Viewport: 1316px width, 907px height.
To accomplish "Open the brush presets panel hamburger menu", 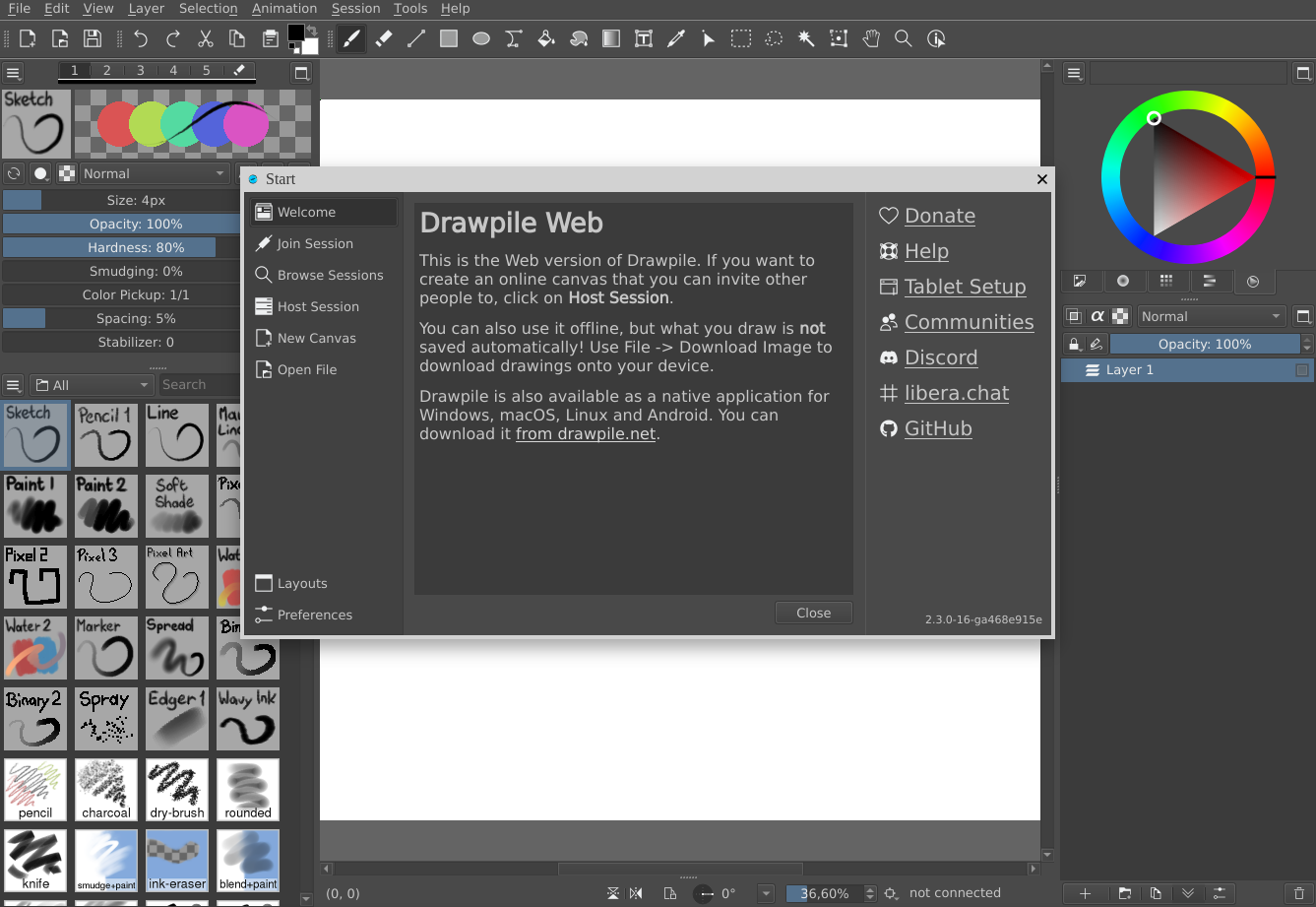I will (13, 385).
